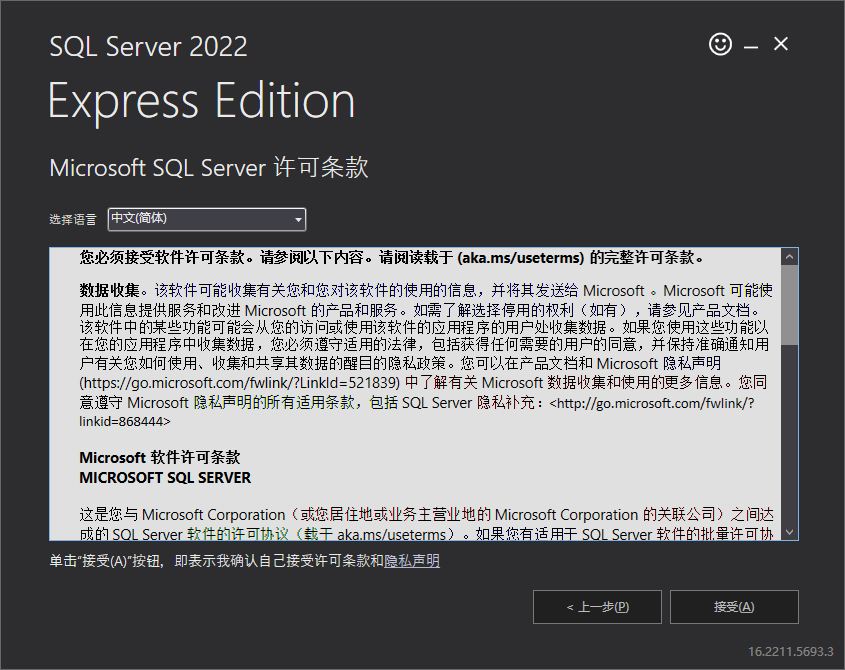Click the '选择语言' label

pos(73,219)
